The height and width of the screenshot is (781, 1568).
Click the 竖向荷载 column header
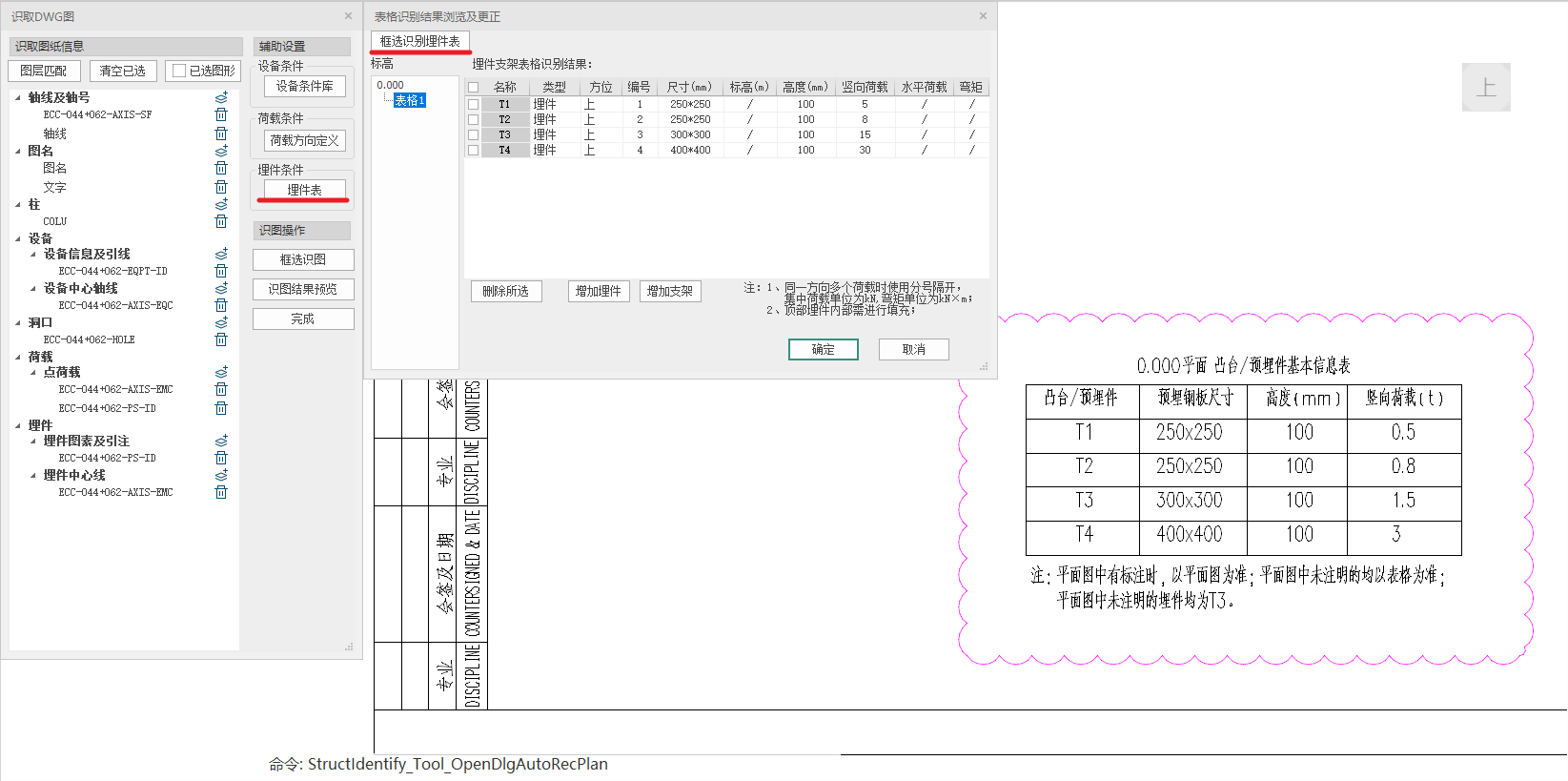pyautogui.click(x=864, y=87)
